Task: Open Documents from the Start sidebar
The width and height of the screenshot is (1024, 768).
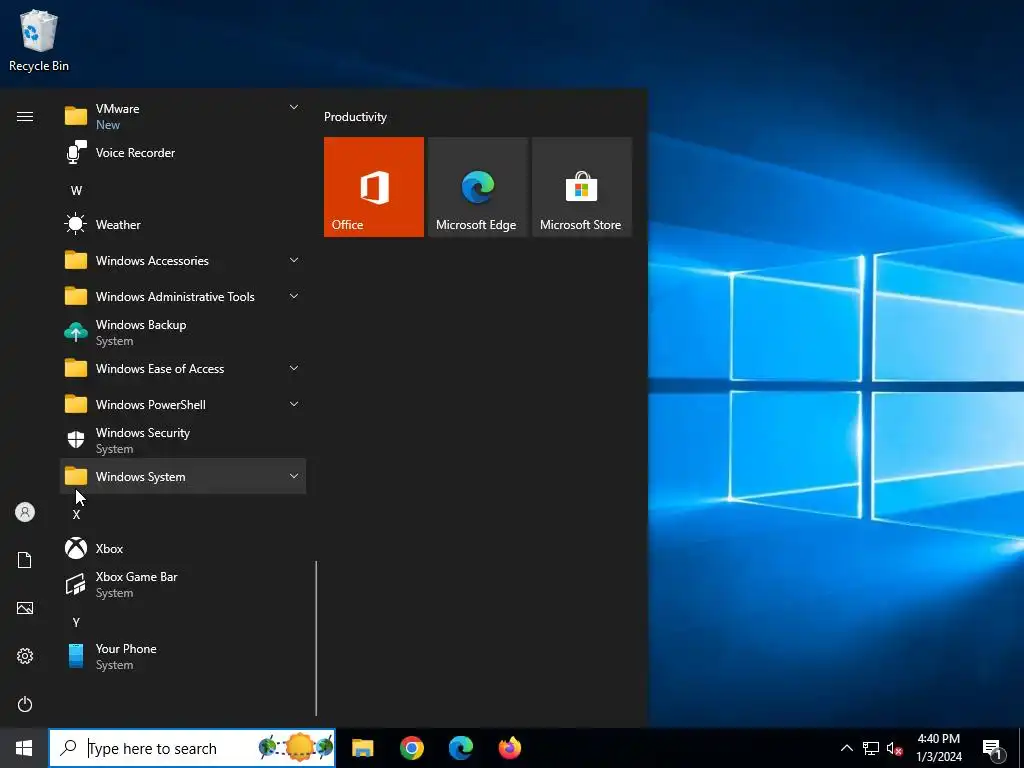Action: tap(25, 560)
